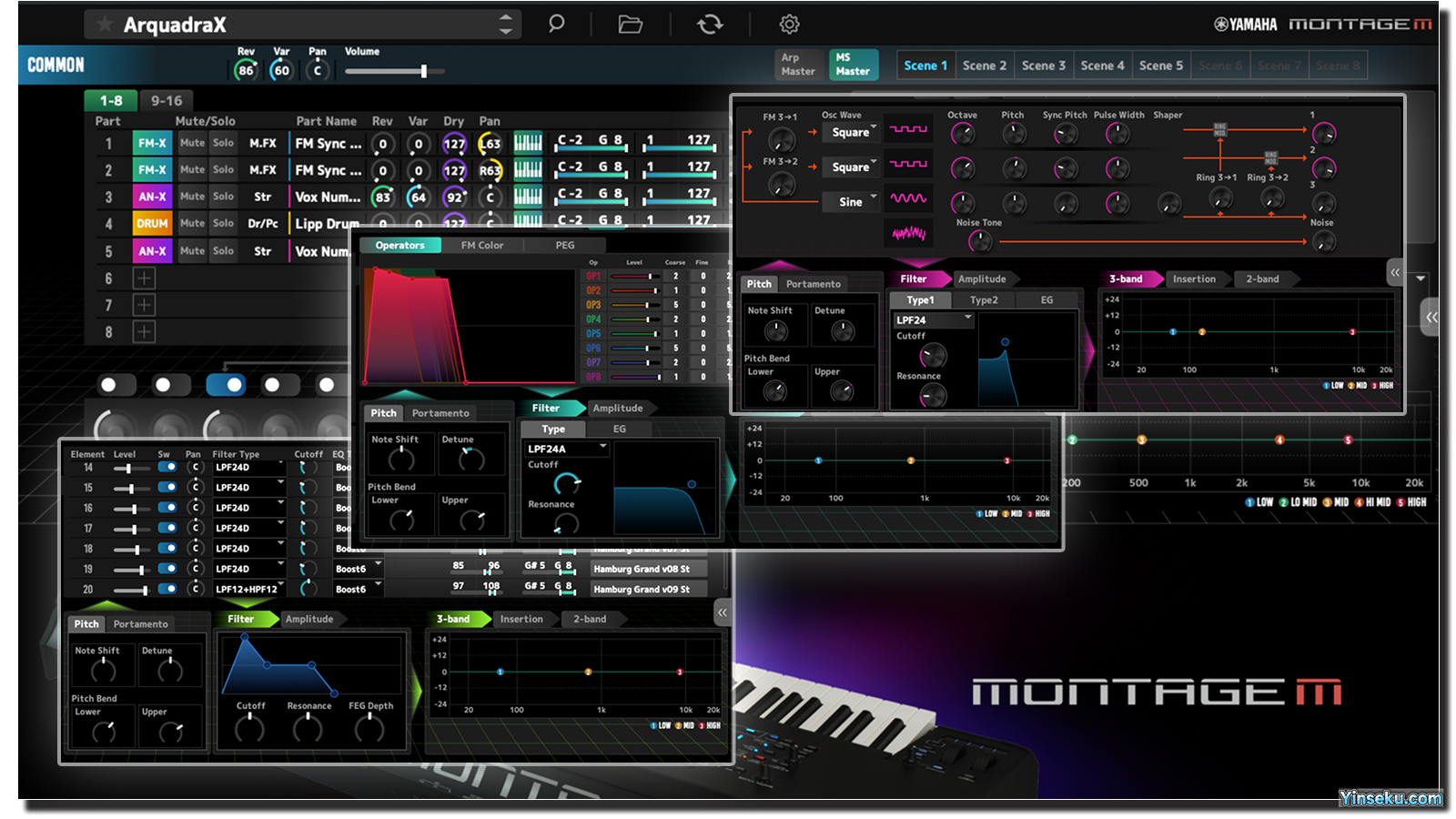Select Scene 3 button
Screen dimensions: 1456x819
(1043, 66)
